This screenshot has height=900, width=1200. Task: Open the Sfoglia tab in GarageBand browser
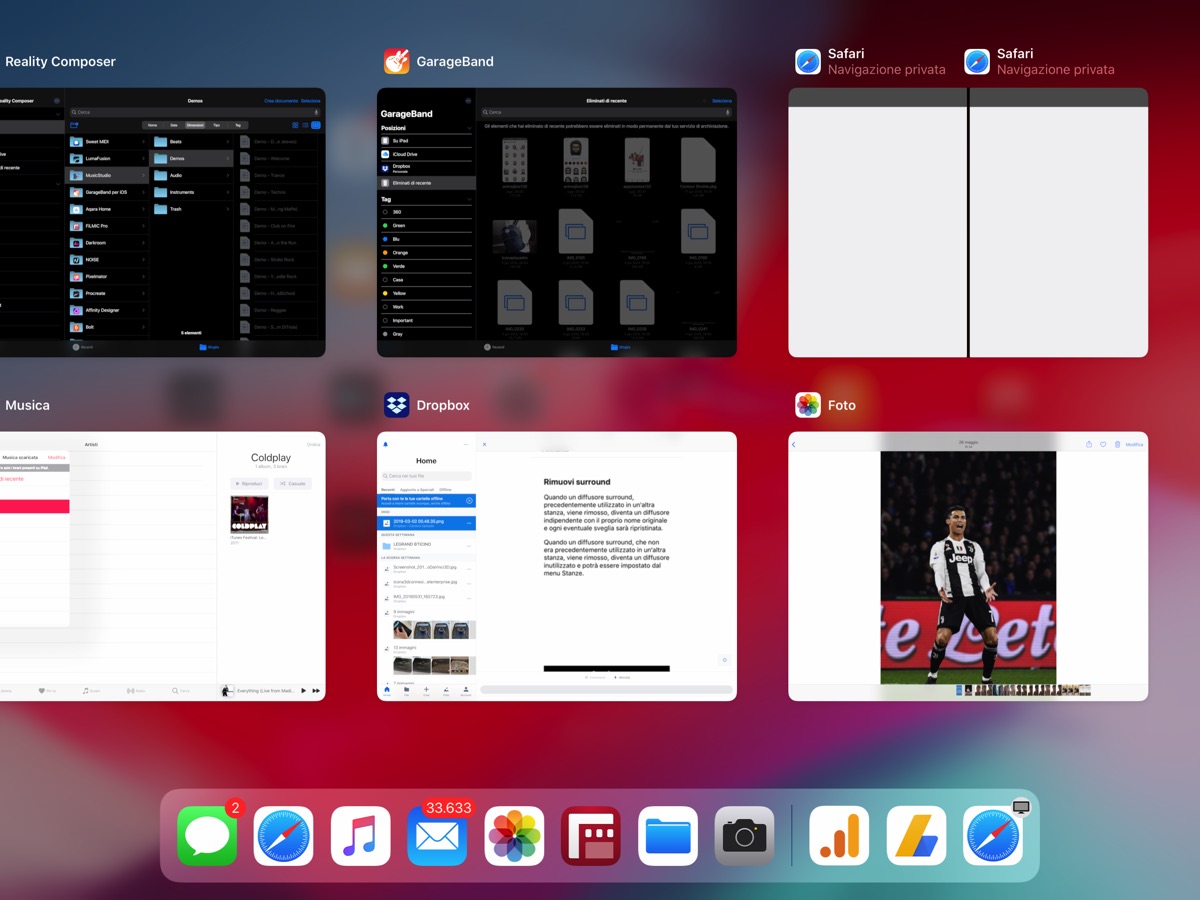pos(621,347)
